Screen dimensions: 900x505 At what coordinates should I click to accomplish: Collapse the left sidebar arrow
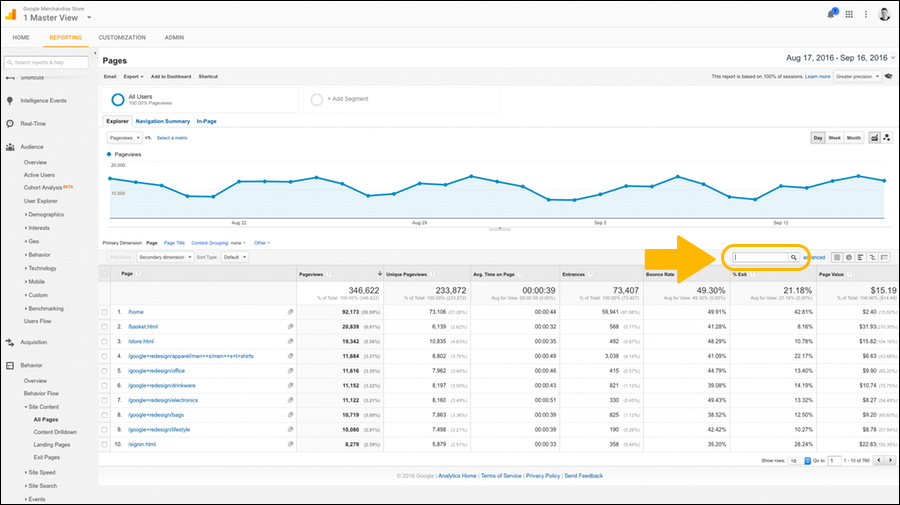[95, 53]
